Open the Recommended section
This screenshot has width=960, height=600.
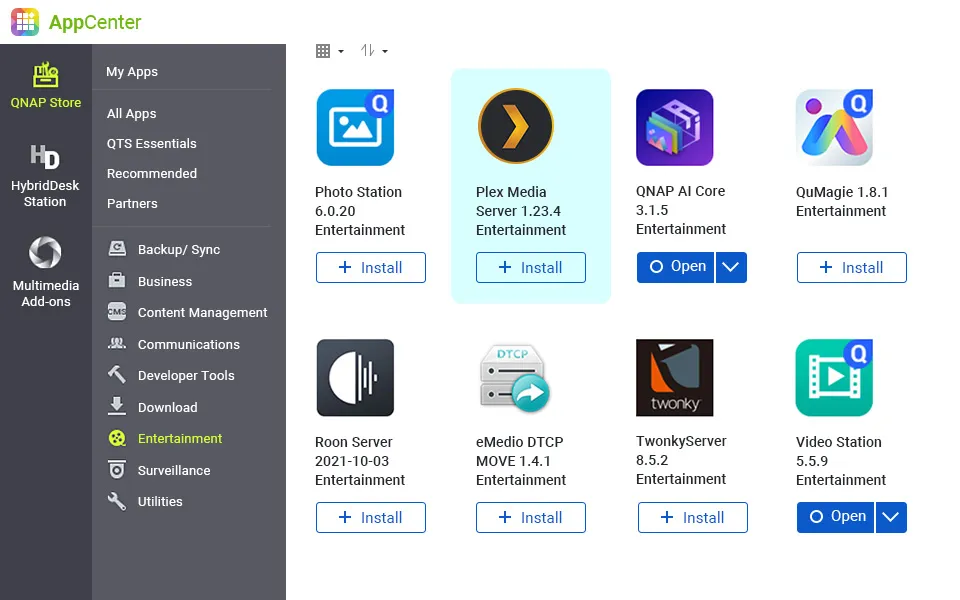pos(151,173)
